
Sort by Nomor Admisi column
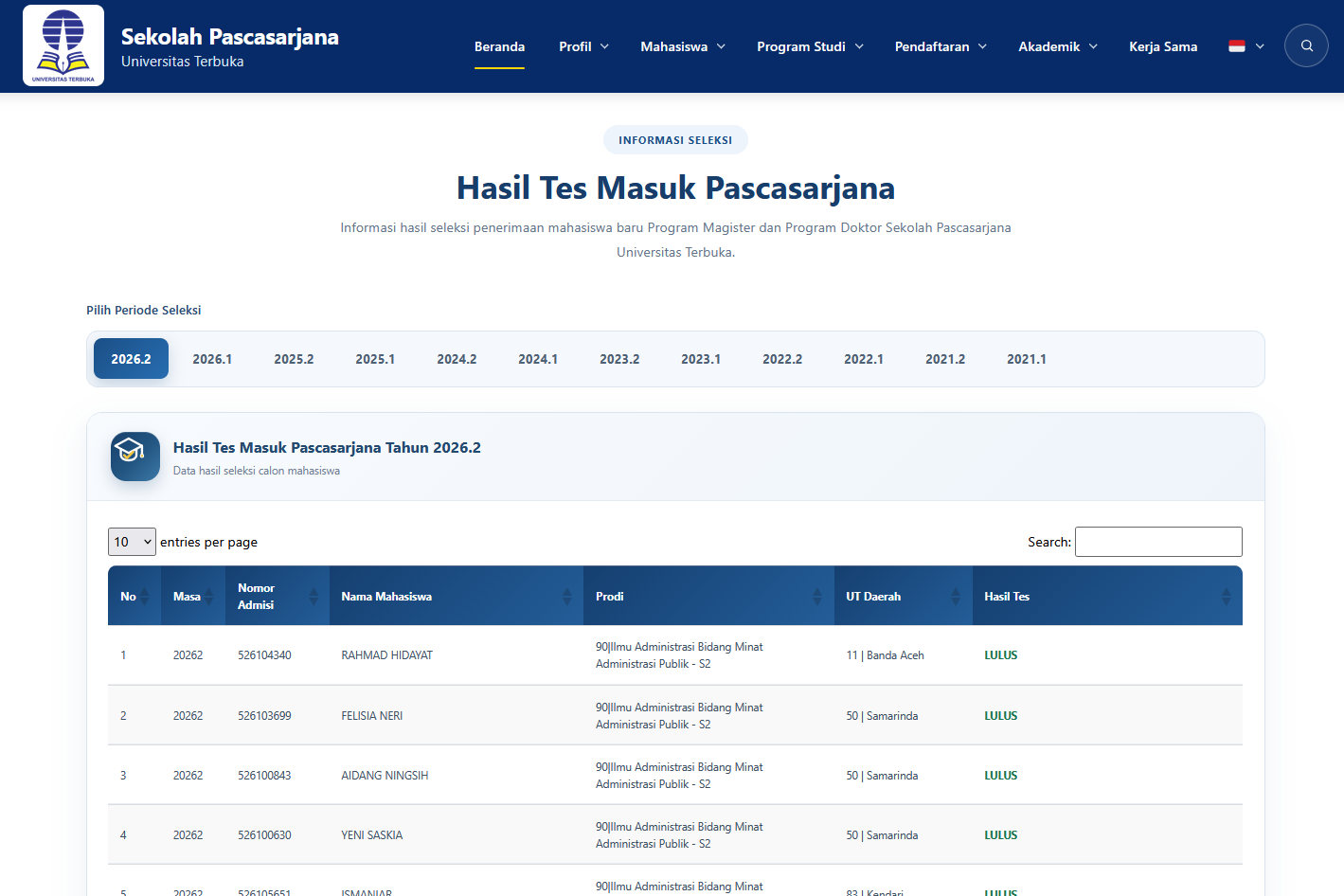point(278,597)
